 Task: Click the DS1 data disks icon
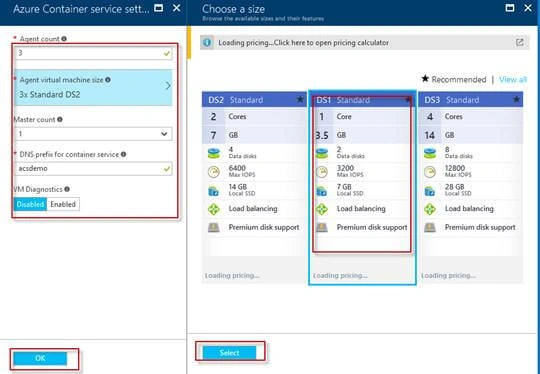click(322, 153)
